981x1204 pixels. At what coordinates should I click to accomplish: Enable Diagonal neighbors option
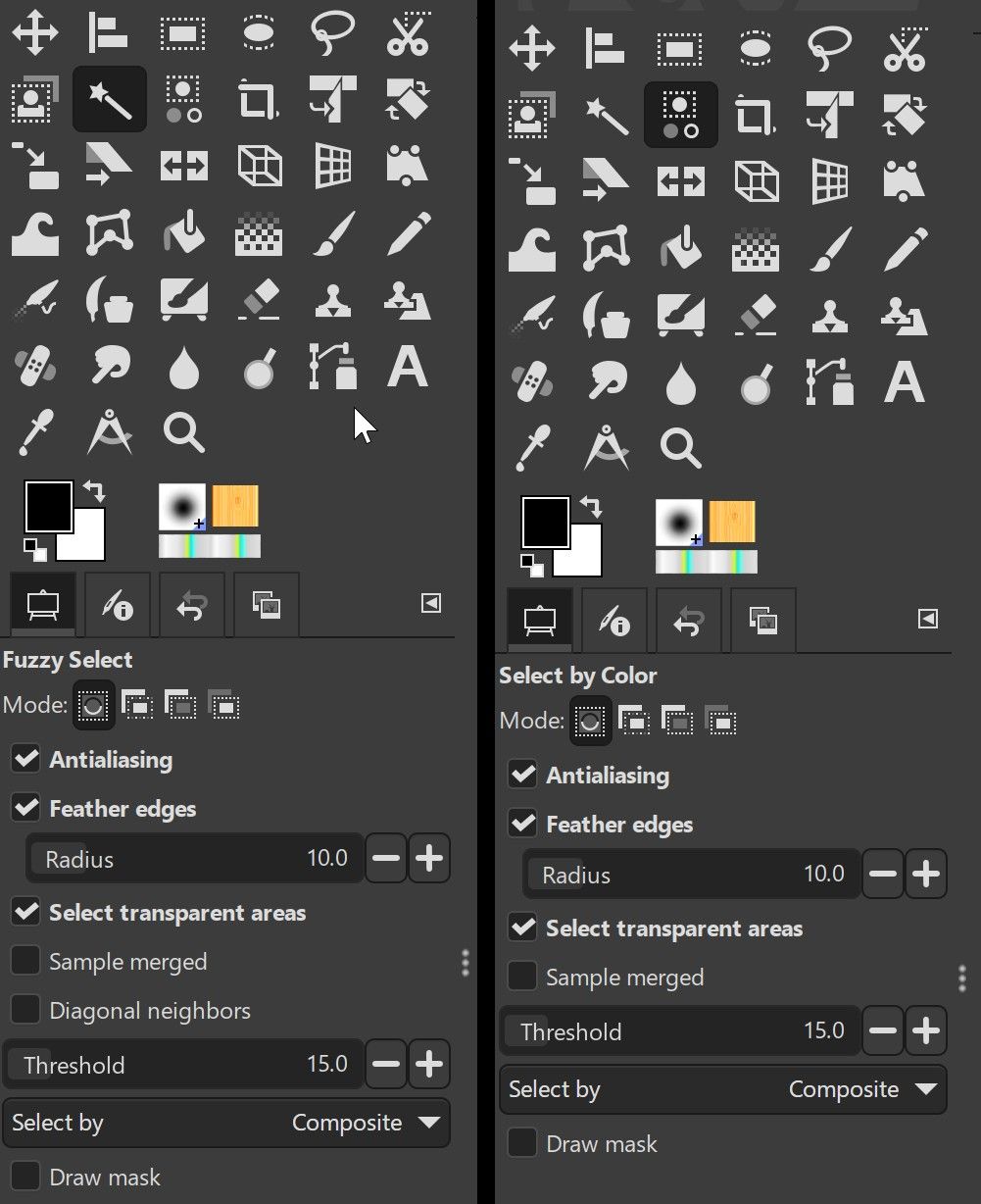tap(25, 1009)
